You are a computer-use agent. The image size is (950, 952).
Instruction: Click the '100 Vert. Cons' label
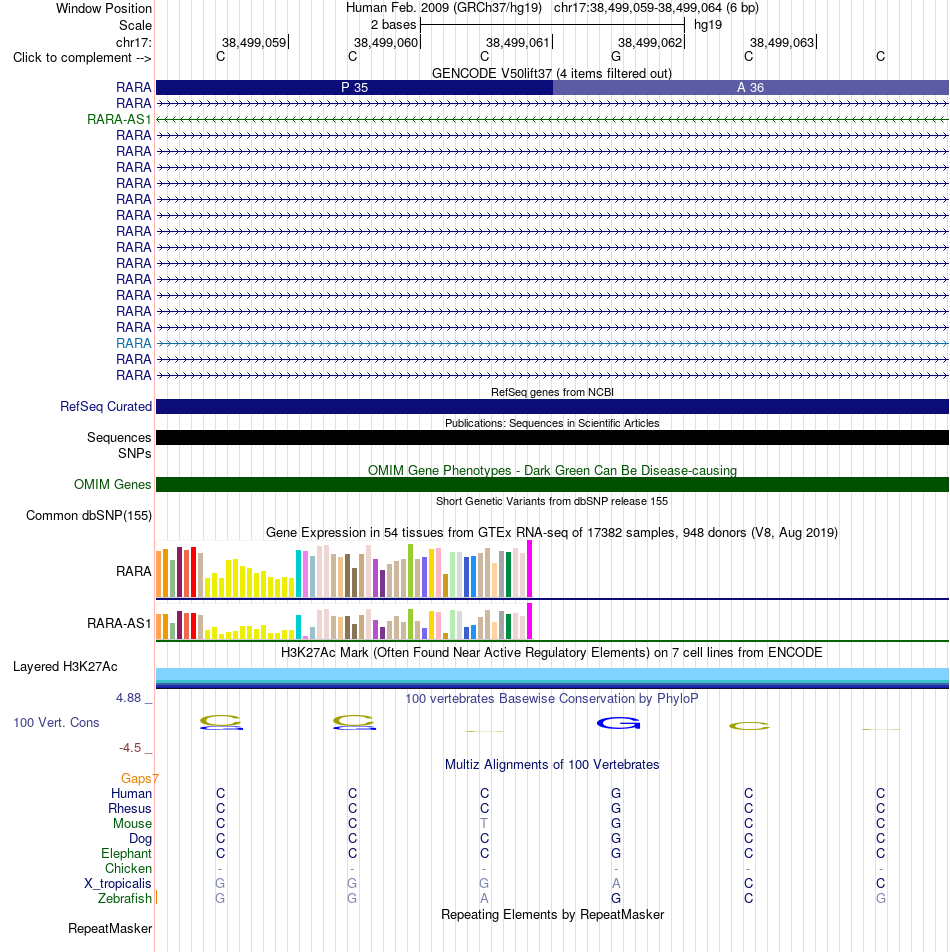pyautogui.click(x=56, y=722)
